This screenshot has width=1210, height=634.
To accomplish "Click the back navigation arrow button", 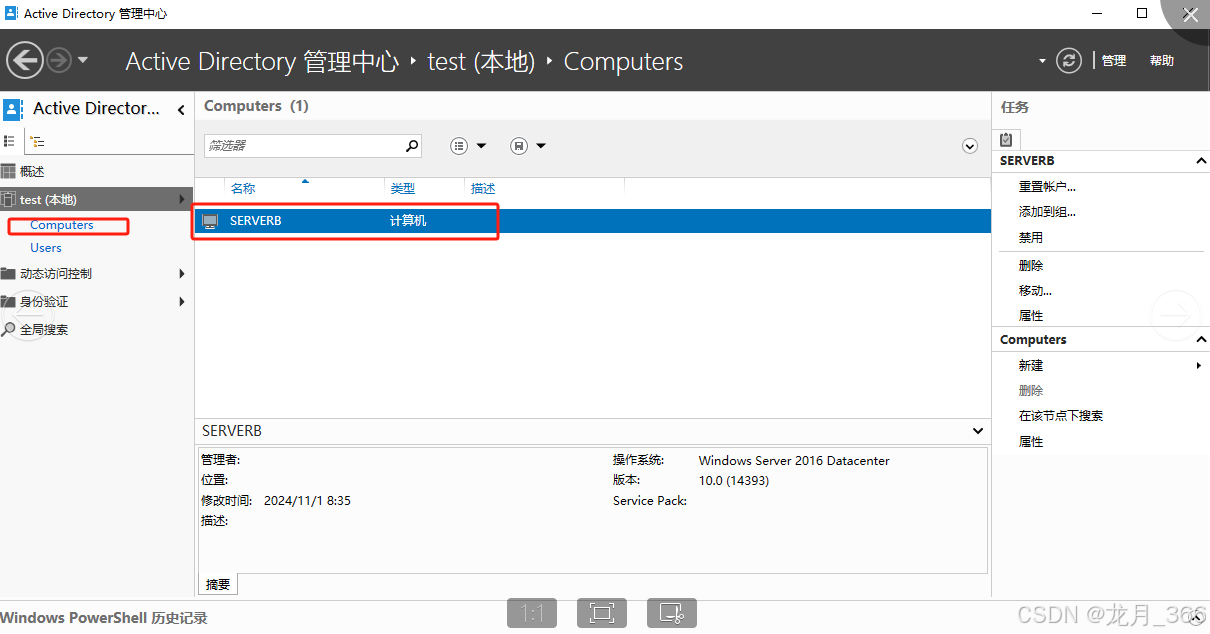I will click(x=25, y=60).
